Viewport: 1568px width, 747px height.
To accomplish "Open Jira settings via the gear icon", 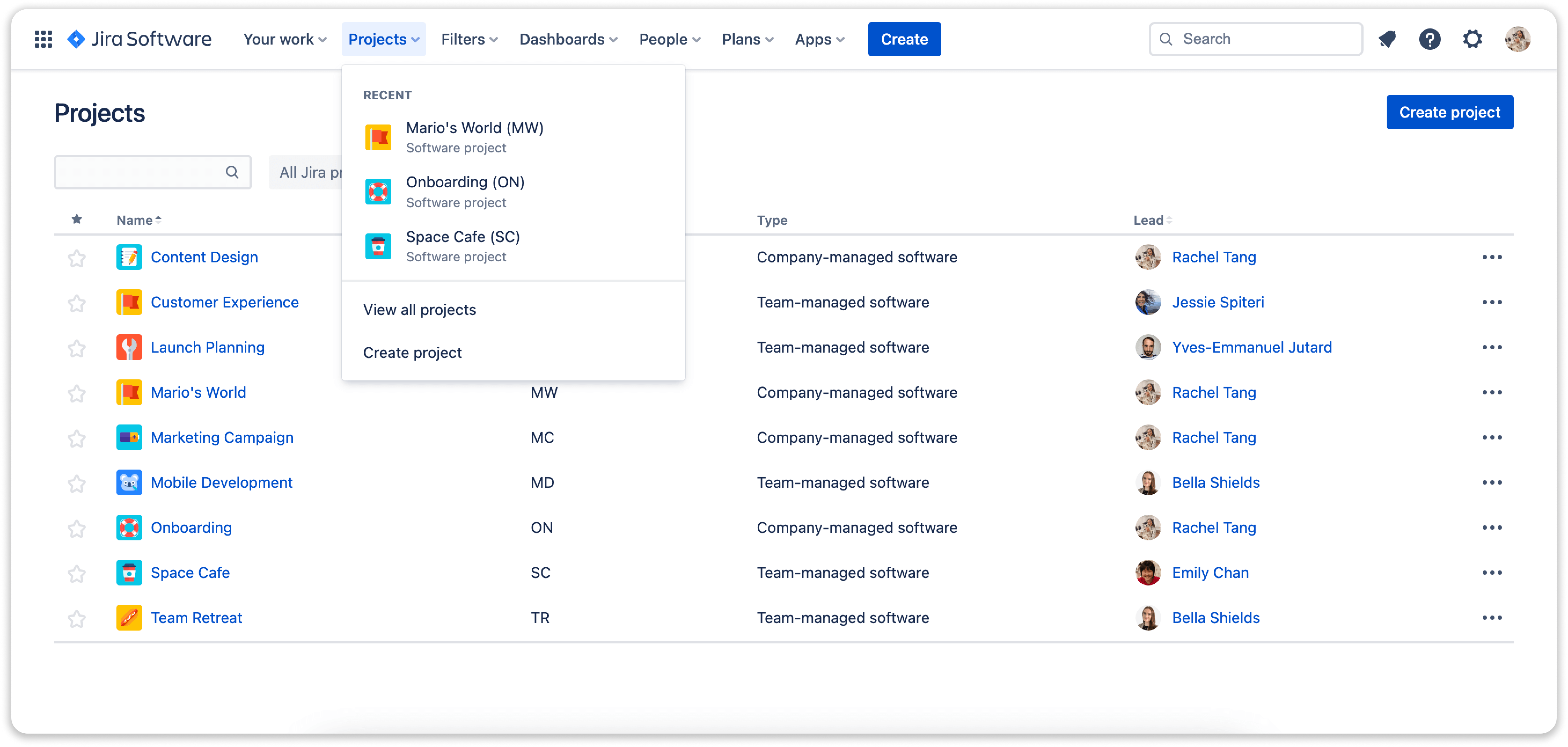I will coord(1472,38).
